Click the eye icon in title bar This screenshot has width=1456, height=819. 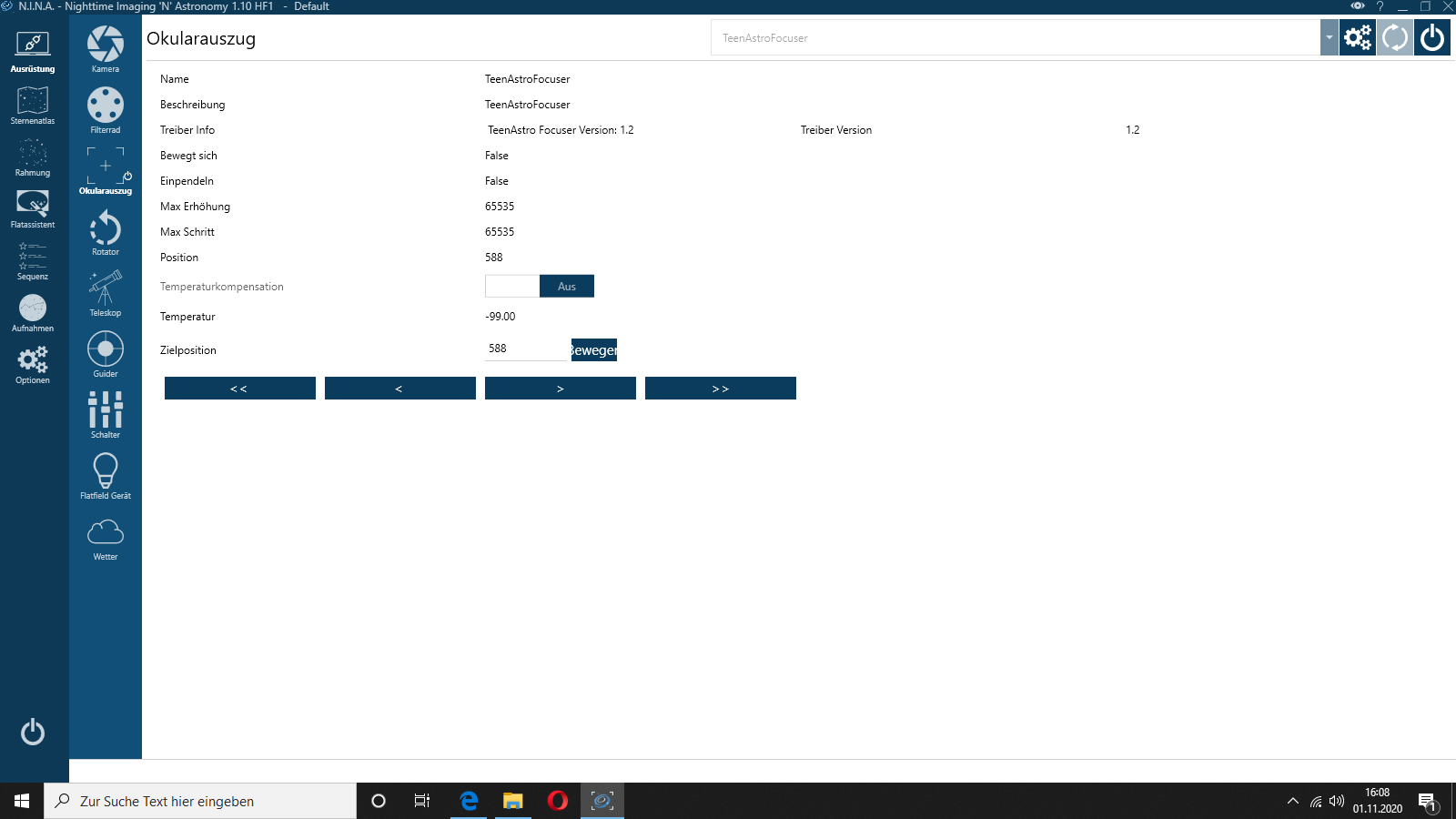(1358, 6)
